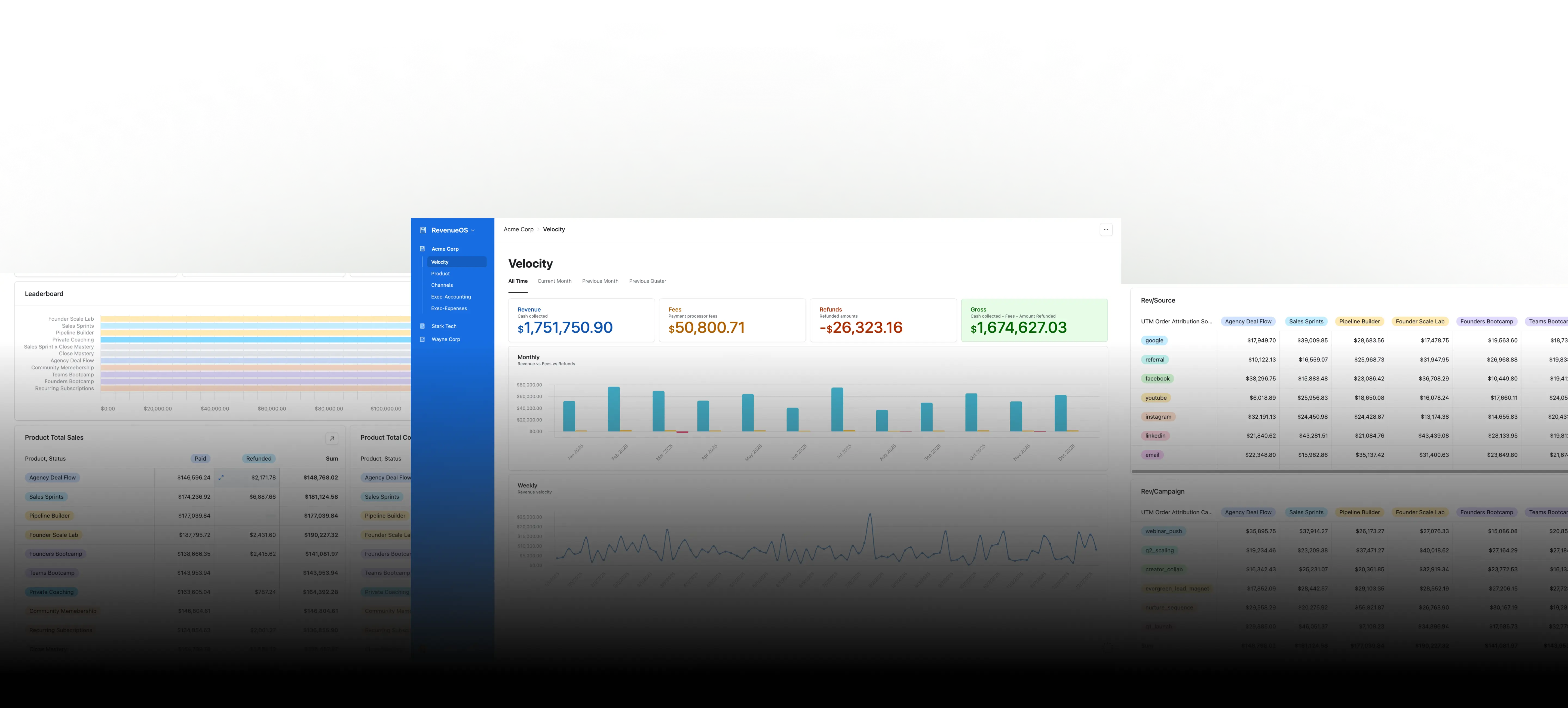Image resolution: width=1568 pixels, height=708 pixels.
Task: Click the Refunded column header pill
Action: [259, 458]
